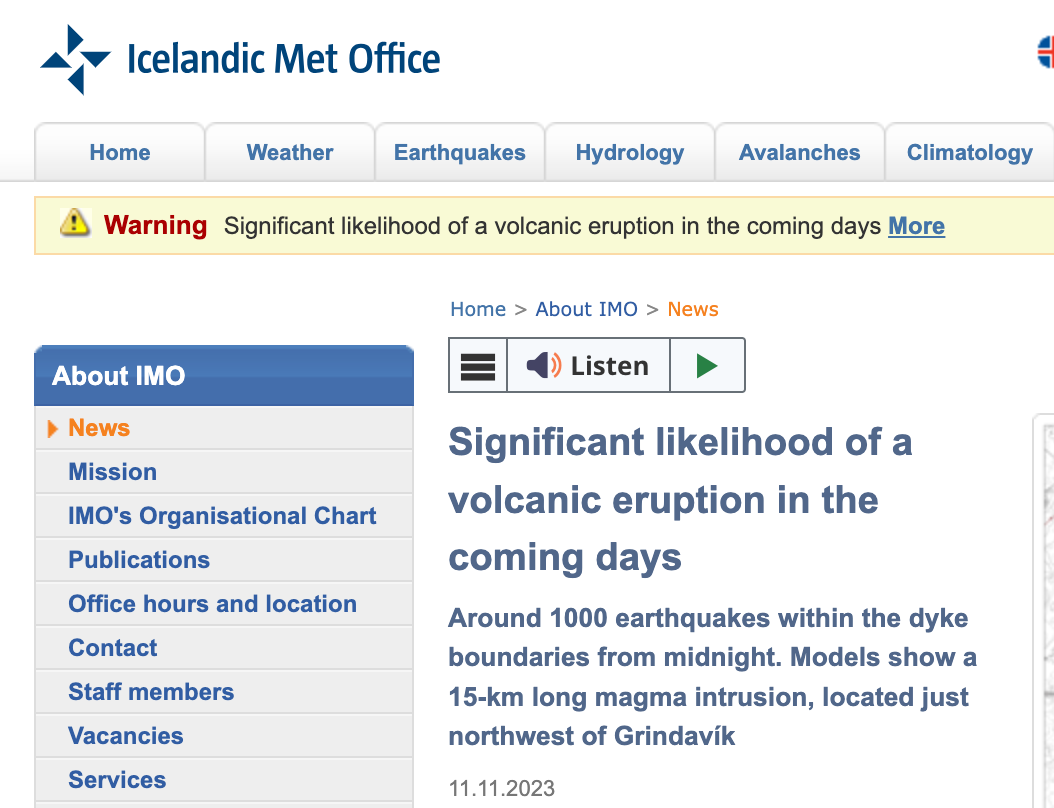Go to Home in the breadcrumb
Image resolution: width=1054 pixels, height=808 pixels.
(x=478, y=309)
